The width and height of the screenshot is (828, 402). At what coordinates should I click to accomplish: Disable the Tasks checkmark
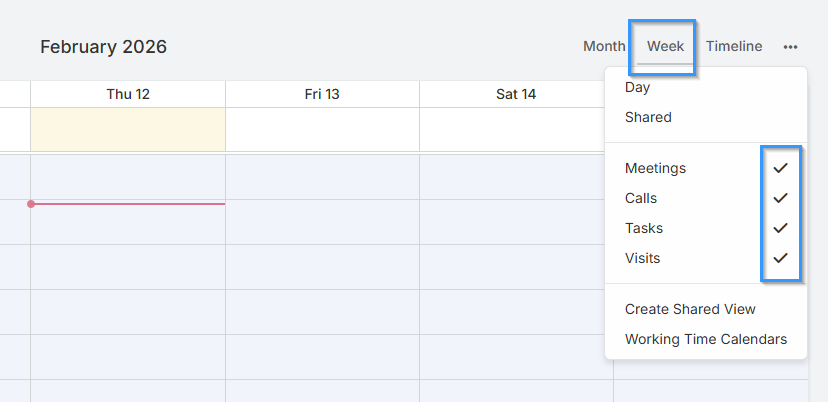tap(781, 228)
